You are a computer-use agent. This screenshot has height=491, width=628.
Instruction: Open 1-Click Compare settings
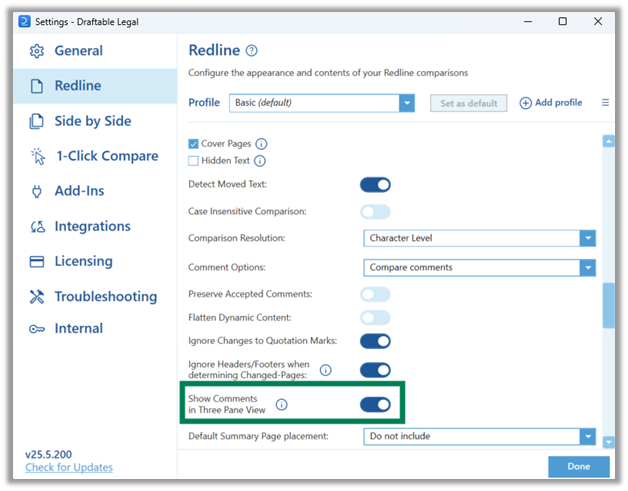pyautogui.click(x=95, y=156)
